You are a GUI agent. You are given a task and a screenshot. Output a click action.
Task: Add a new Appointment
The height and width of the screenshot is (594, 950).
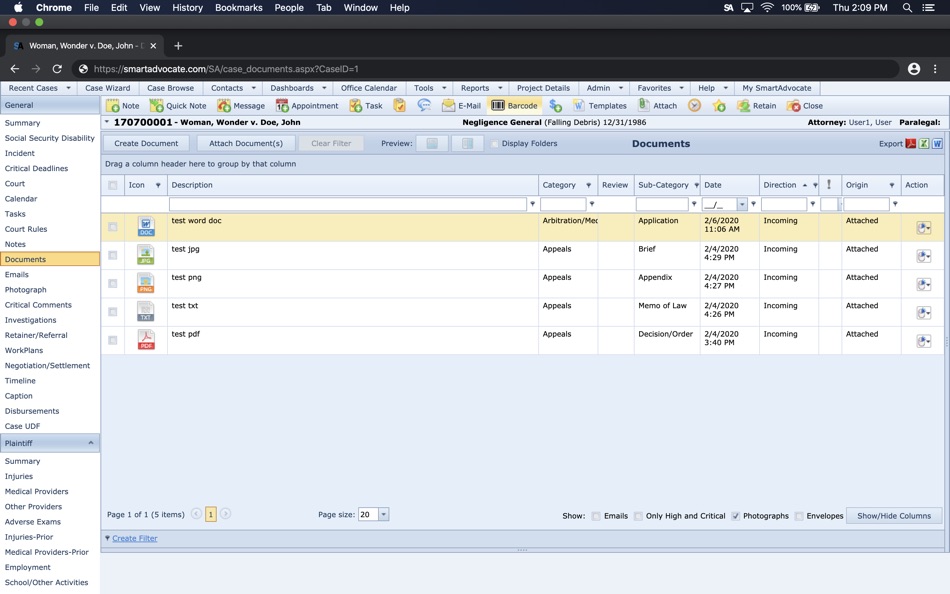307,105
